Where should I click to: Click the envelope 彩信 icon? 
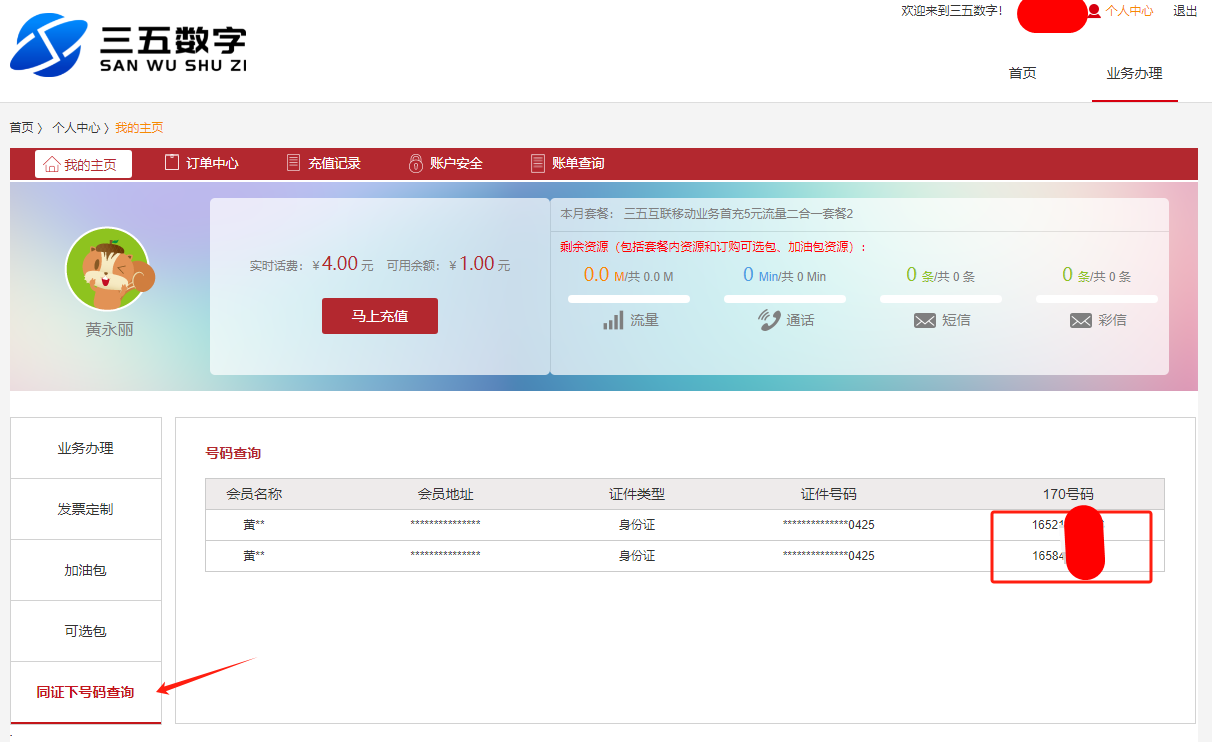point(1080,321)
